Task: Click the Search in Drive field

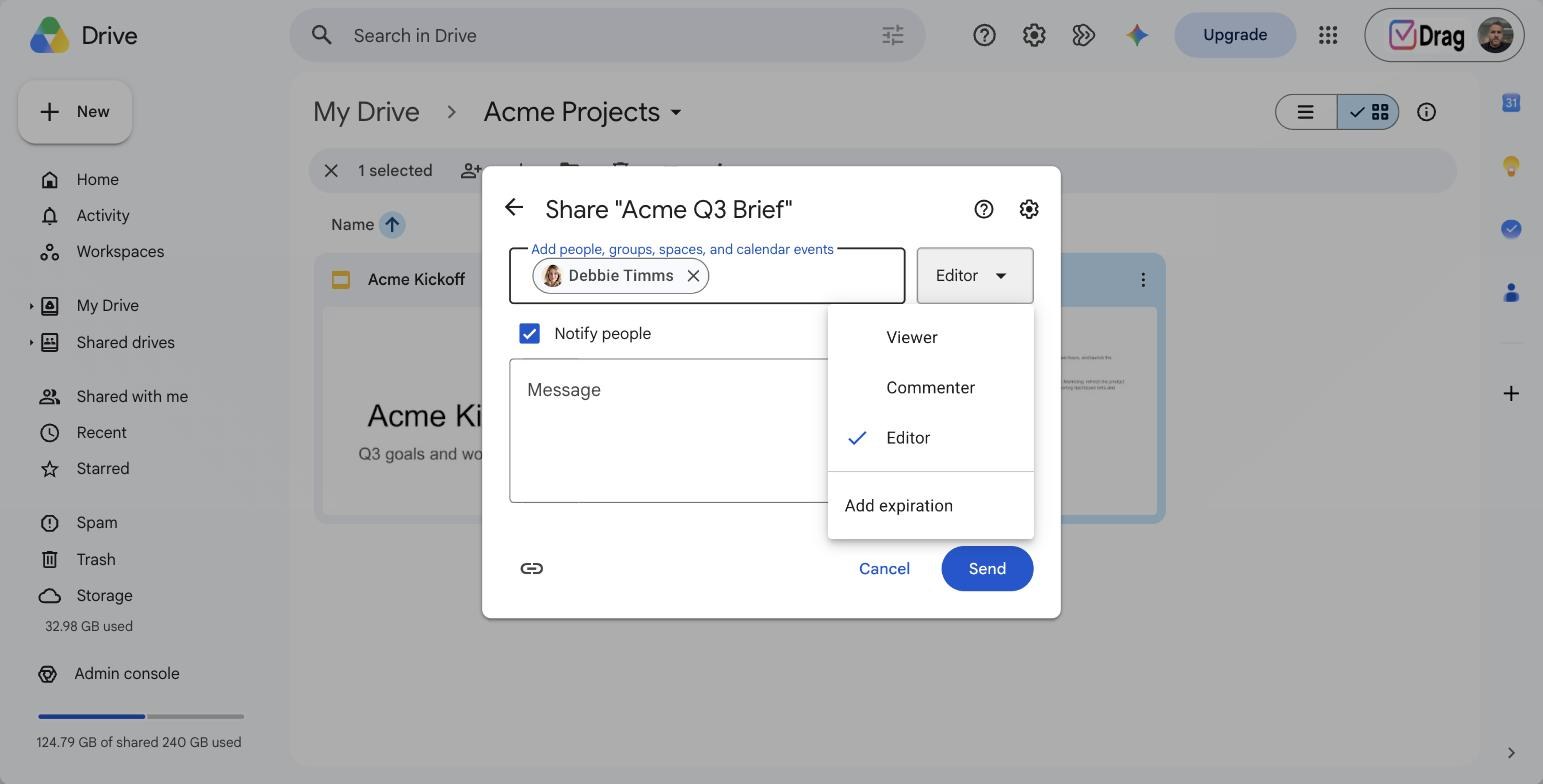Action: pyautogui.click(x=608, y=35)
